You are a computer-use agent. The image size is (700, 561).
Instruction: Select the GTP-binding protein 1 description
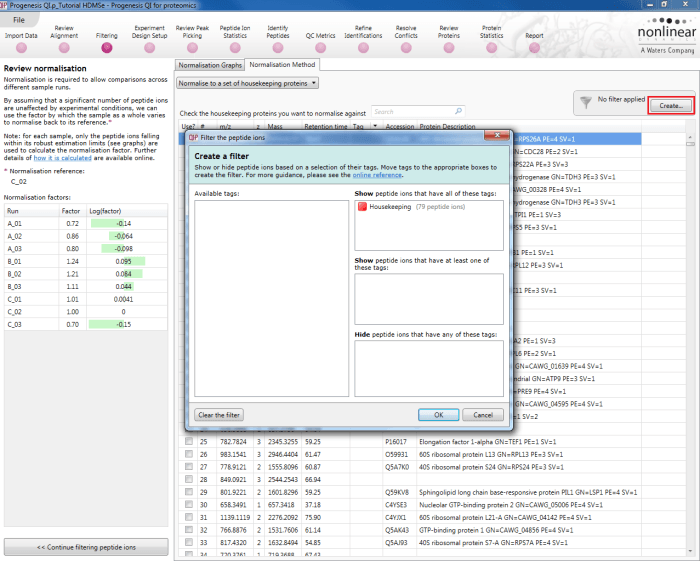click(496, 530)
